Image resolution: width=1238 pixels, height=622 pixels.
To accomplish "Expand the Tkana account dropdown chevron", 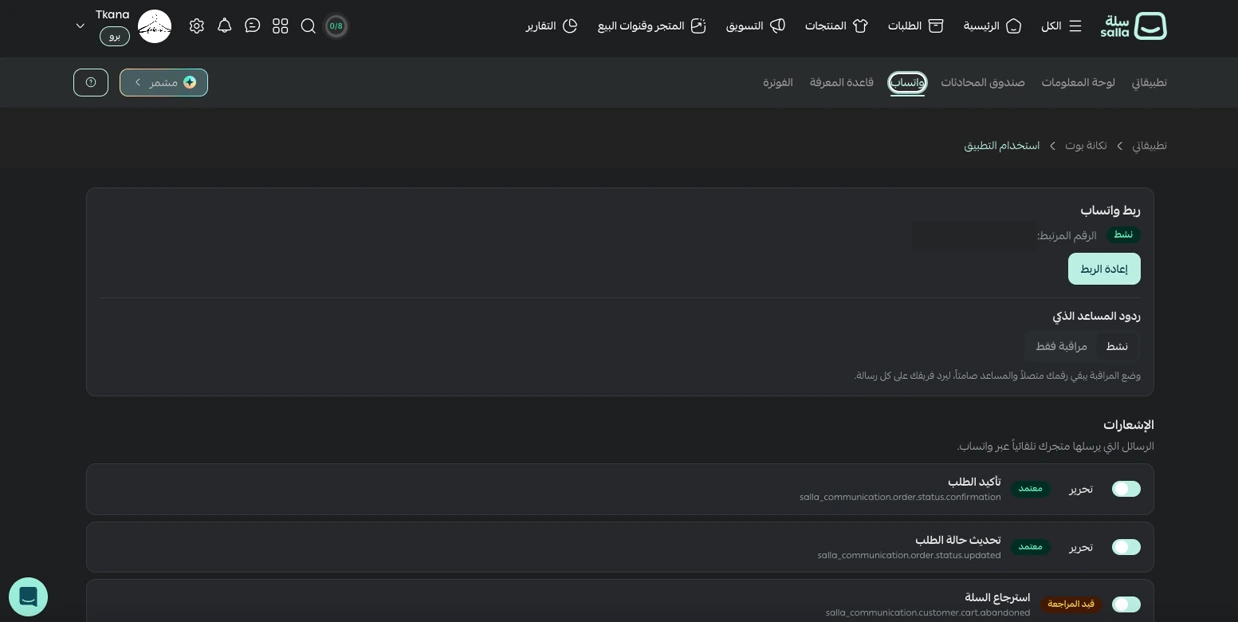I will coord(80,26).
